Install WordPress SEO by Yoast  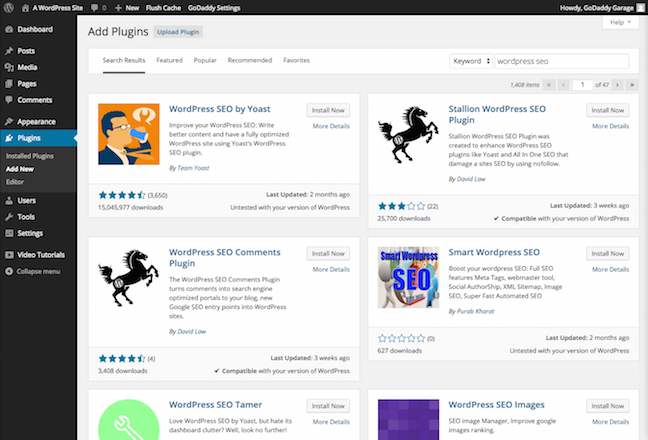[x=328, y=110]
